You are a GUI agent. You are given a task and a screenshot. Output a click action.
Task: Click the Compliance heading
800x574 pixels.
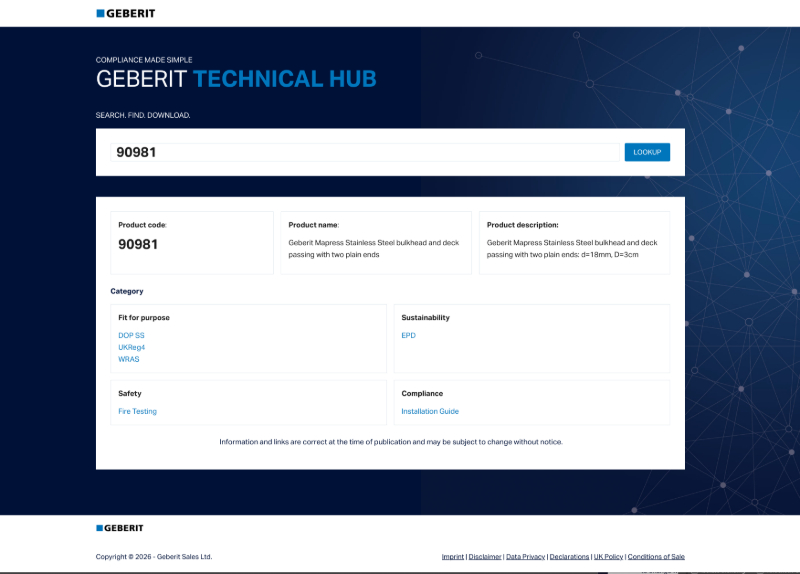(x=422, y=393)
